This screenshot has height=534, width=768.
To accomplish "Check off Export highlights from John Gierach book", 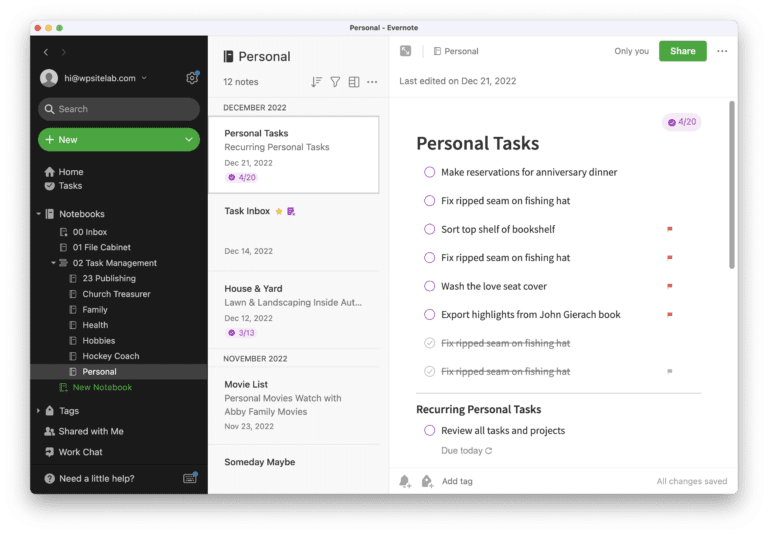I will pyautogui.click(x=430, y=315).
